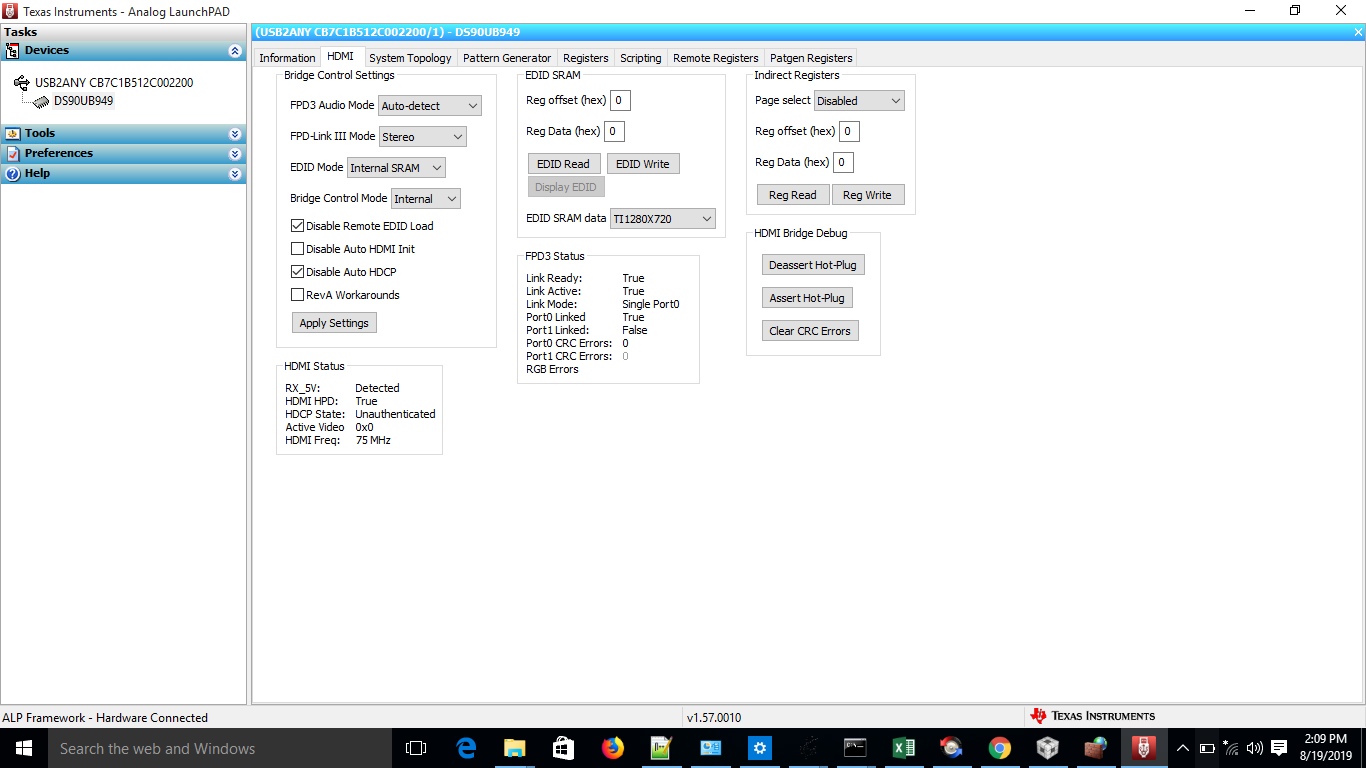This screenshot has width=1366, height=768.
Task: Click the USB symbol beside USB2ANY
Action: coord(22,83)
